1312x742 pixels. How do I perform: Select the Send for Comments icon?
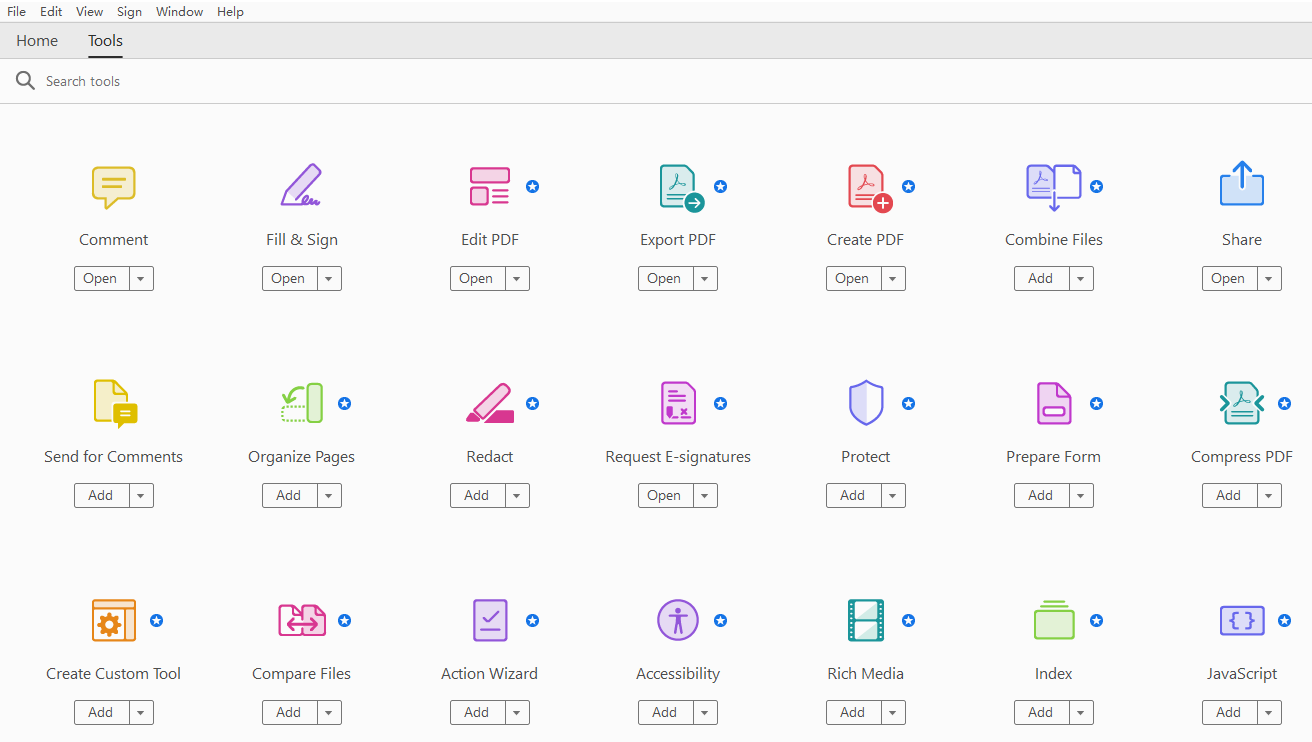tap(115, 404)
